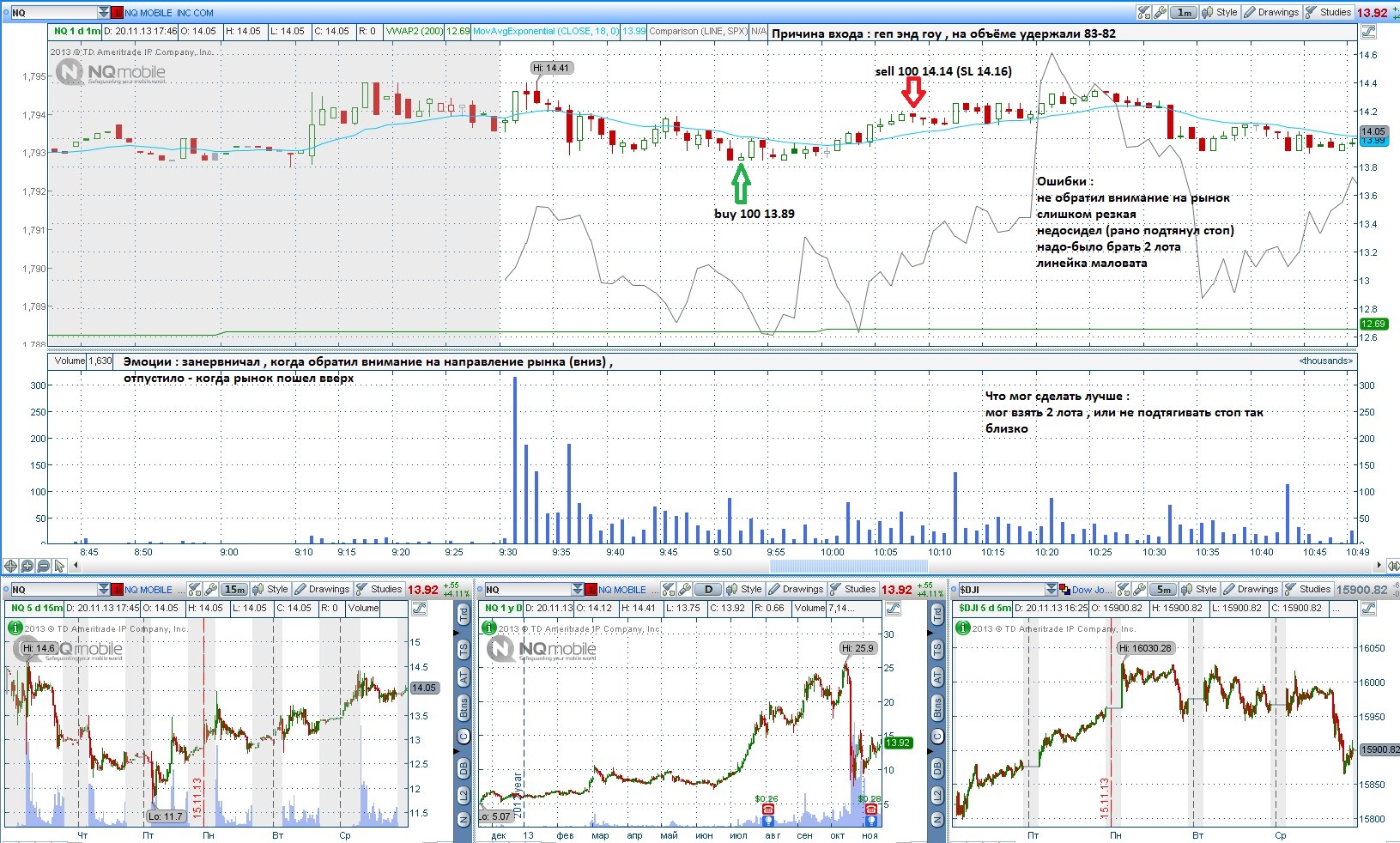Image resolution: width=1400 pixels, height=843 pixels.
Task: Open Drawings in the daily NQ chart header
Action: pyautogui.click(x=796, y=589)
